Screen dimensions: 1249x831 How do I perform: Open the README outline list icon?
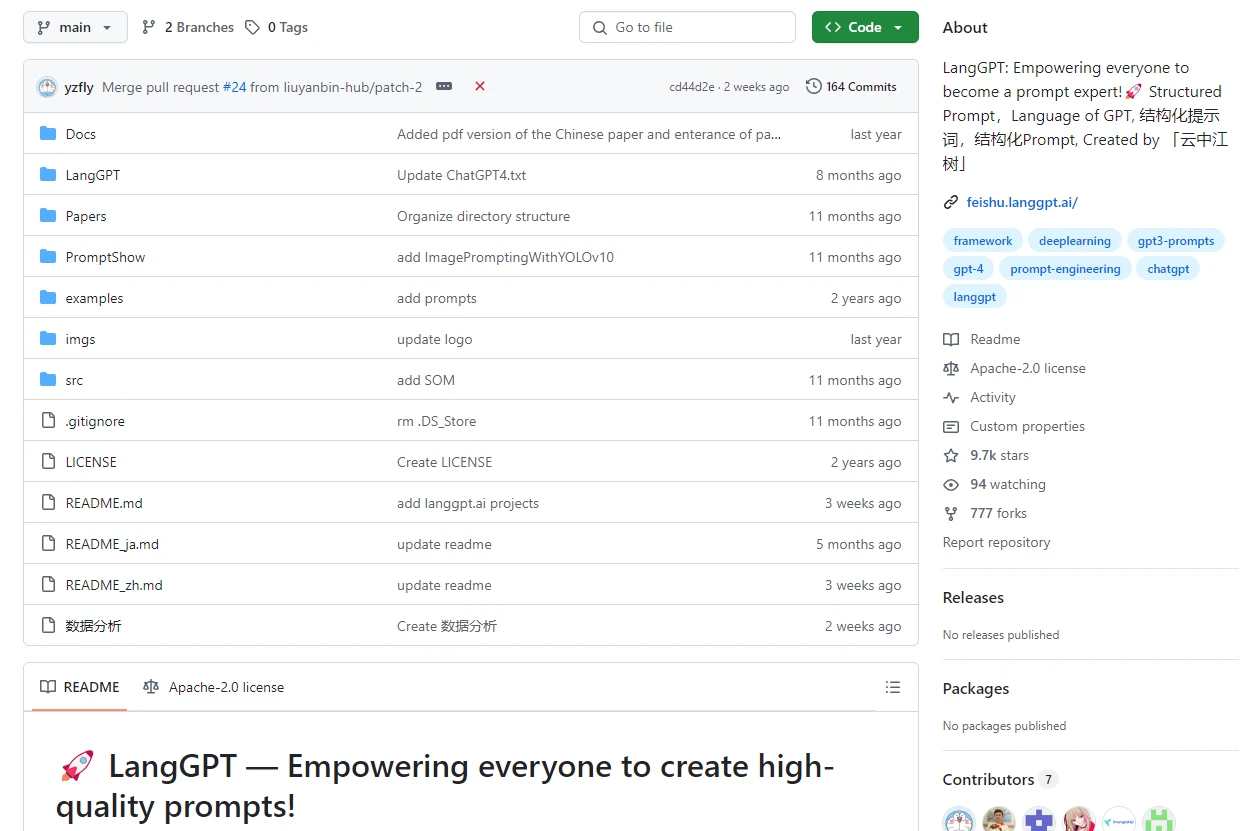[x=893, y=687]
